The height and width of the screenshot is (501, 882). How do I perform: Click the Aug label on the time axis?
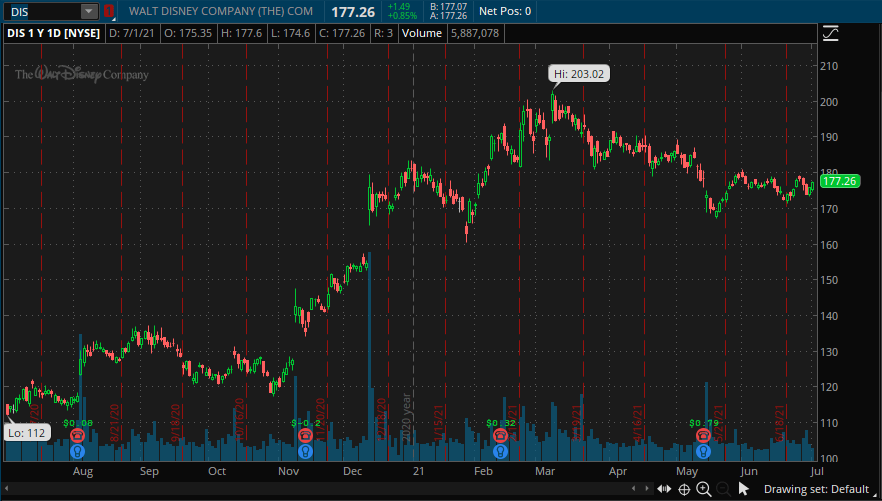pyautogui.click(x=83, y=471)
